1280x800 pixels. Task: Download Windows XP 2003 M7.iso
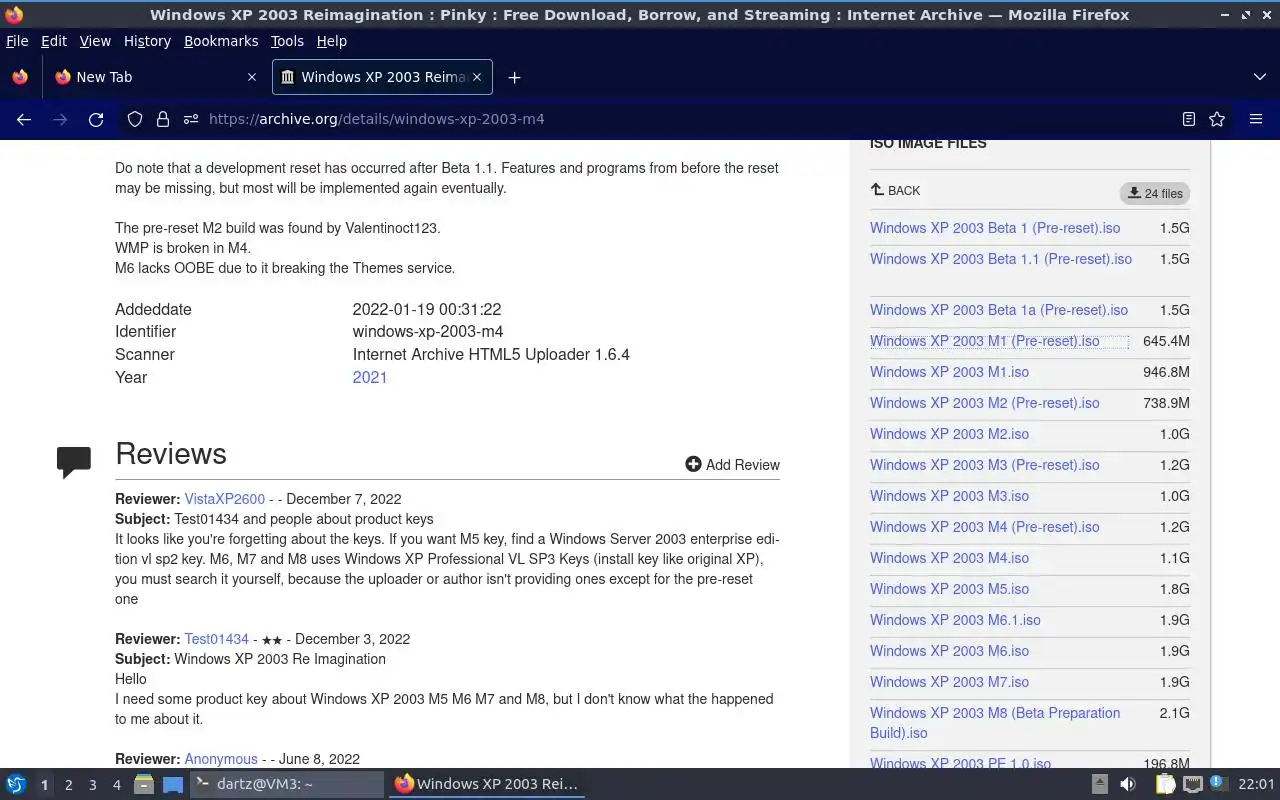pos(949,682)
